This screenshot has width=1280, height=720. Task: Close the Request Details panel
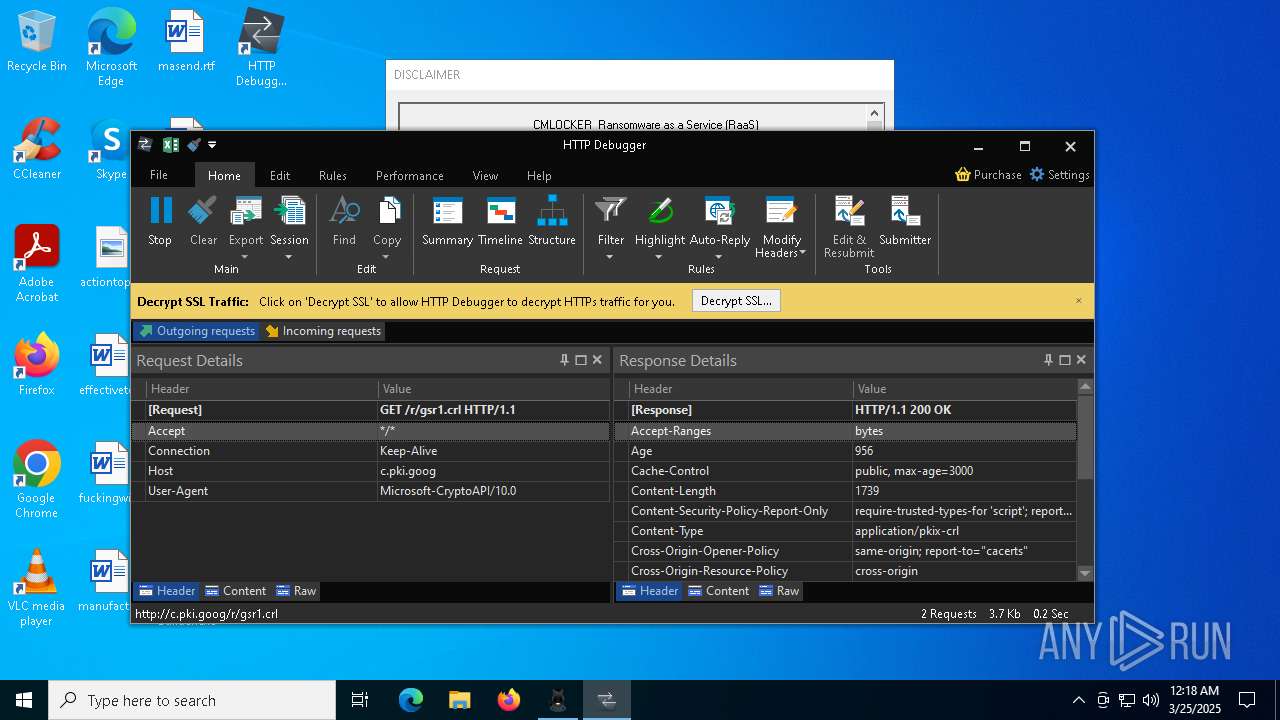597,360
